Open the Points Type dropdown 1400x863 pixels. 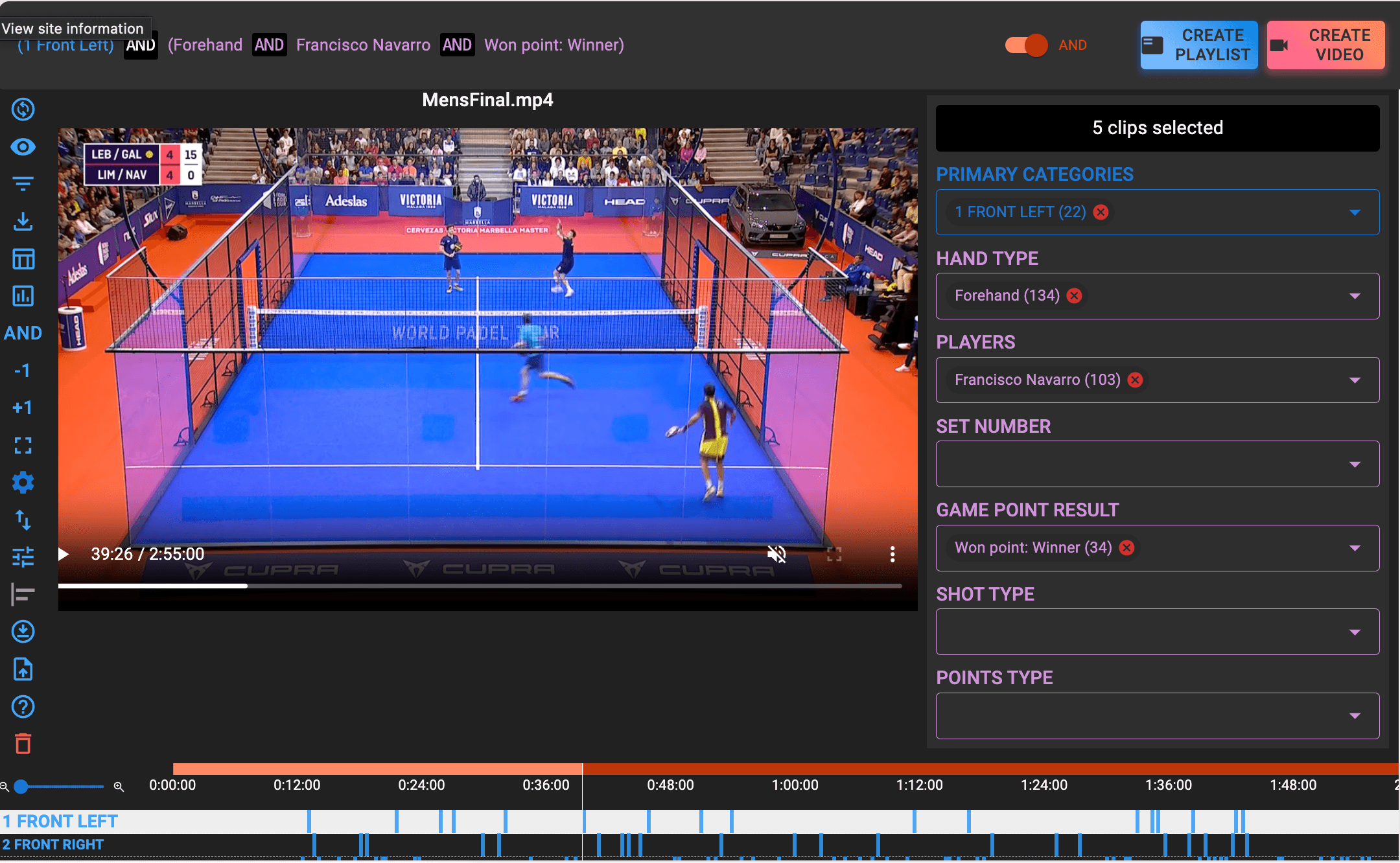pyautogui.click(x=1354, y=716)
